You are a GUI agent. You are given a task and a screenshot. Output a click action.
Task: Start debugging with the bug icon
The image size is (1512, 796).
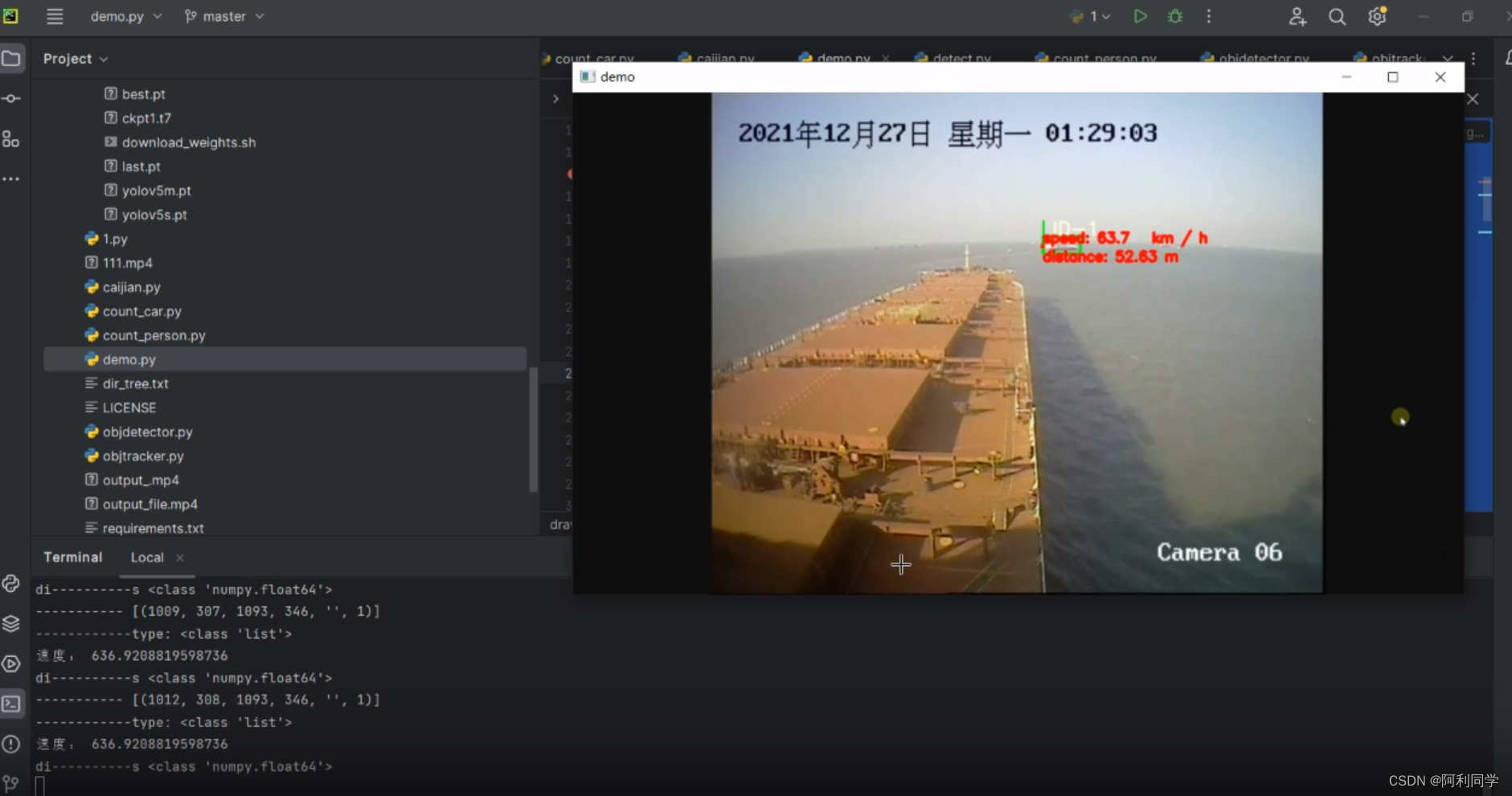[1174, 16]
